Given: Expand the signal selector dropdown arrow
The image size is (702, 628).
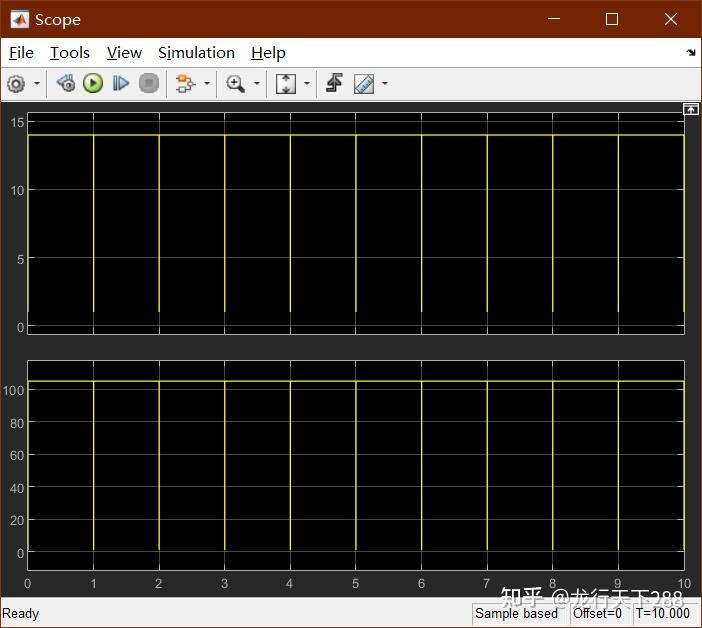Looking at the screenshot, I should (207, 83).
